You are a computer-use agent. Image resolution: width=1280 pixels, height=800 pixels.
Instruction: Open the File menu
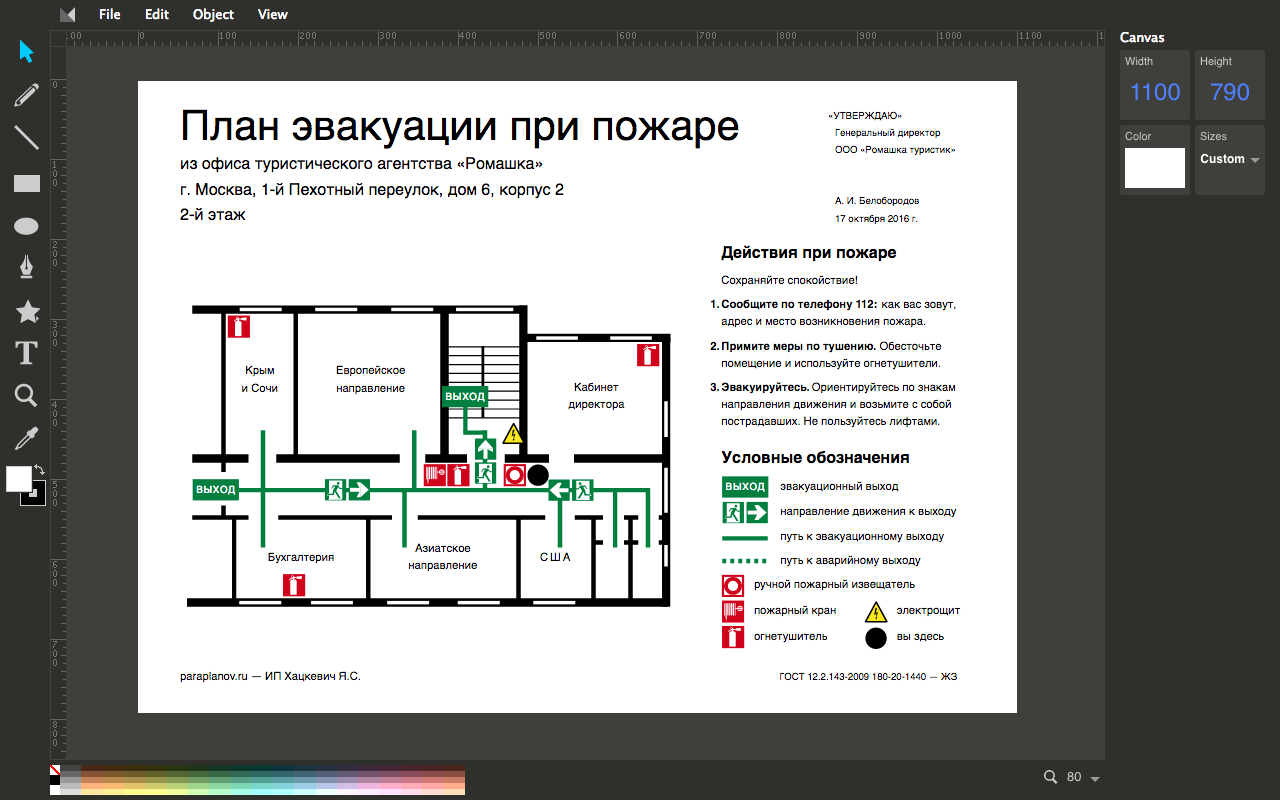point(110,14)
